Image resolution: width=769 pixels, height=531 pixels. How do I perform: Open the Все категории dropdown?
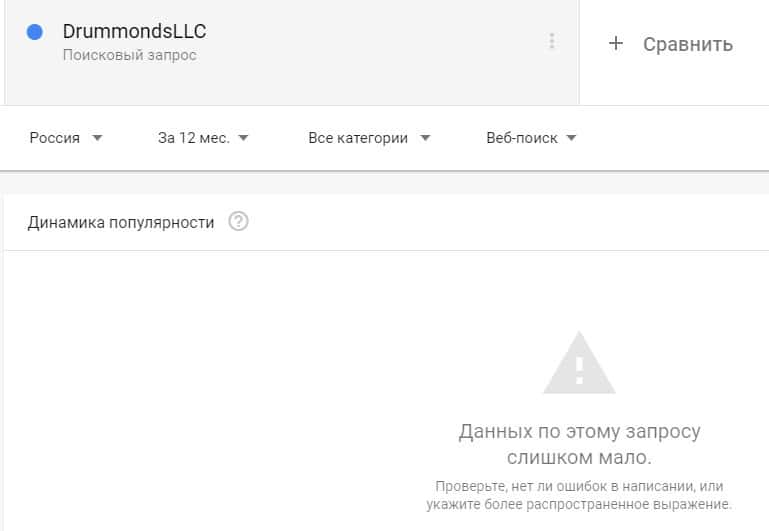point(369,138)
